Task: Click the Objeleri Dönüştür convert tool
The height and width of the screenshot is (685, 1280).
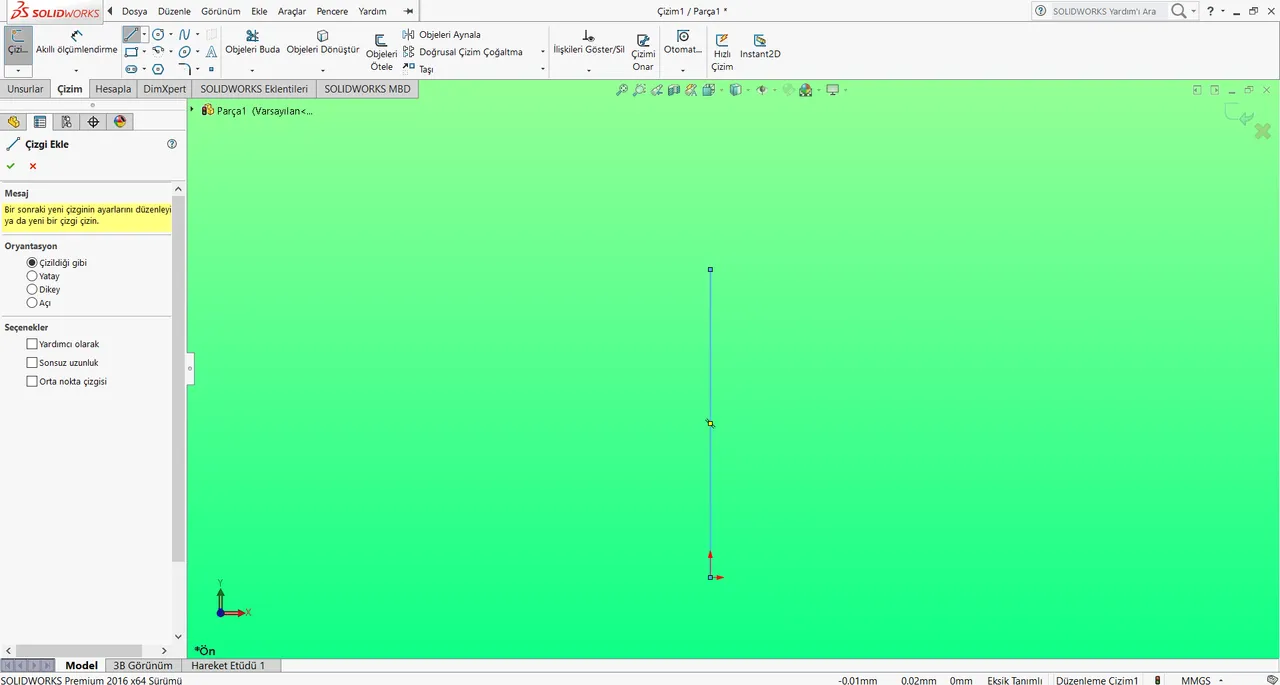Action: 323,42
